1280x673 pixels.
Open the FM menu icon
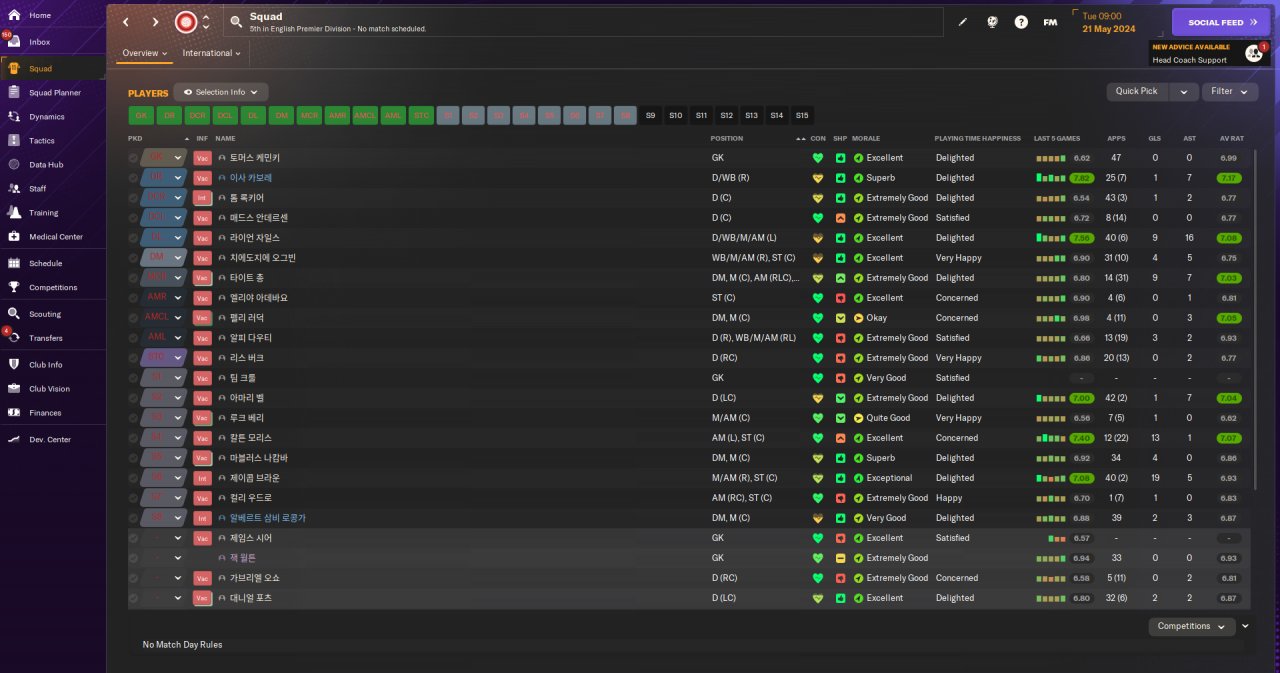[1050, 21]
